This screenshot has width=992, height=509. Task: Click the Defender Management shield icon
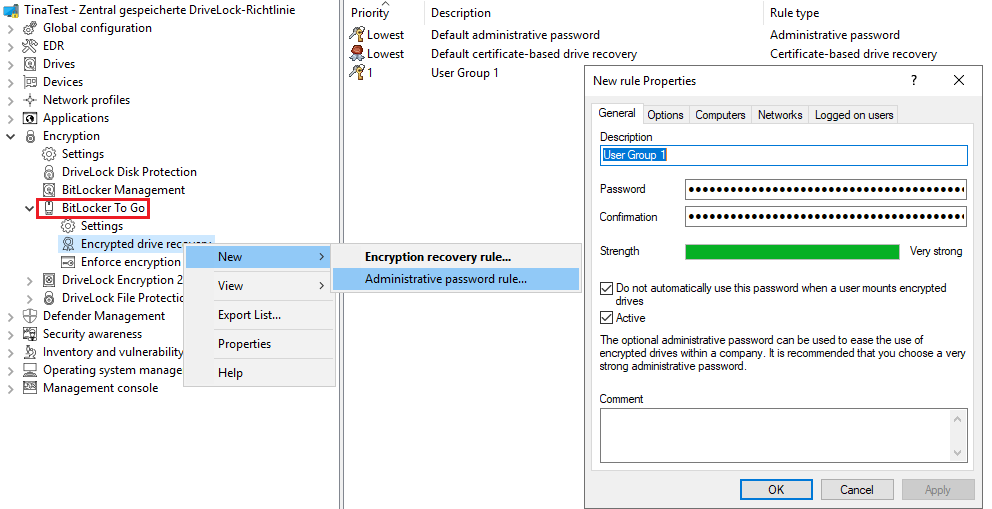click(30, 316)
